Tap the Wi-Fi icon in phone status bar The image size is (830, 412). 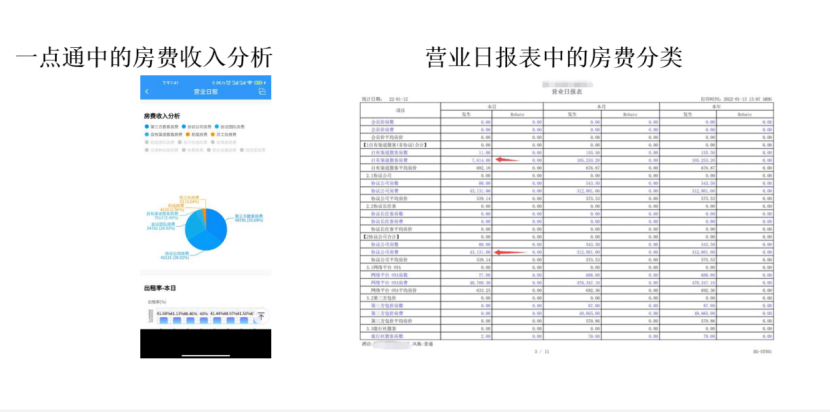click(x=249, y=83)
